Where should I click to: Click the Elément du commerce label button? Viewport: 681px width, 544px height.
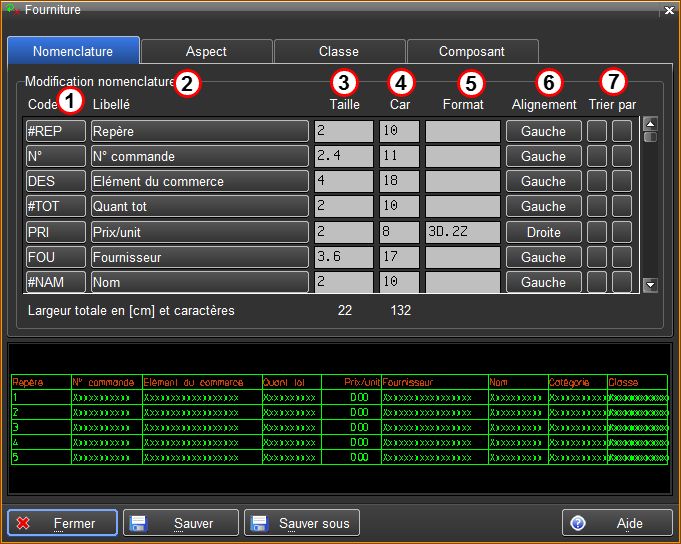[x=199, y=182]
